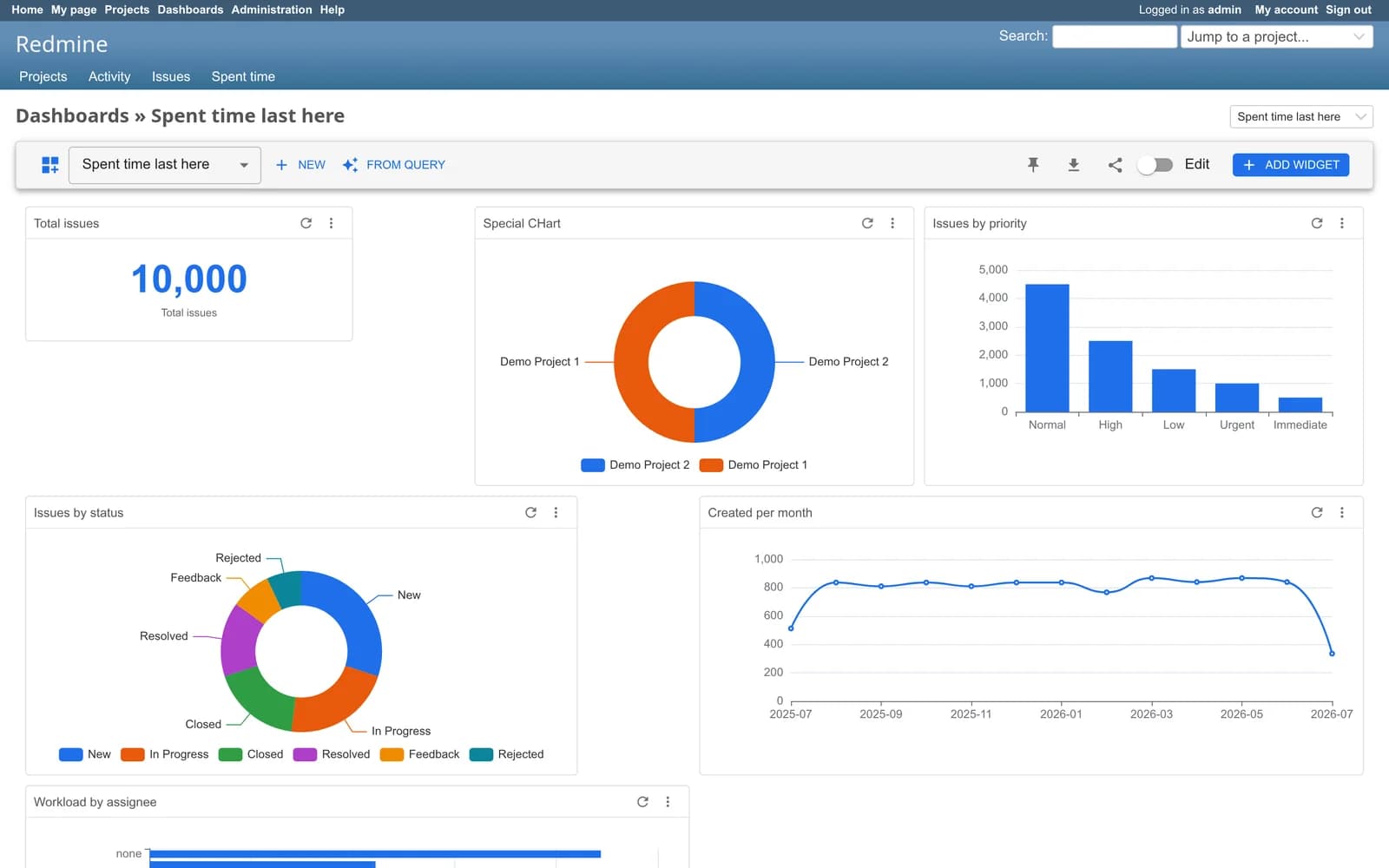Image resolution: width=1389 pixels, height=868 pixels.
Task: Toggle the Edit mode switch
Action: [x=1155, y=165]
